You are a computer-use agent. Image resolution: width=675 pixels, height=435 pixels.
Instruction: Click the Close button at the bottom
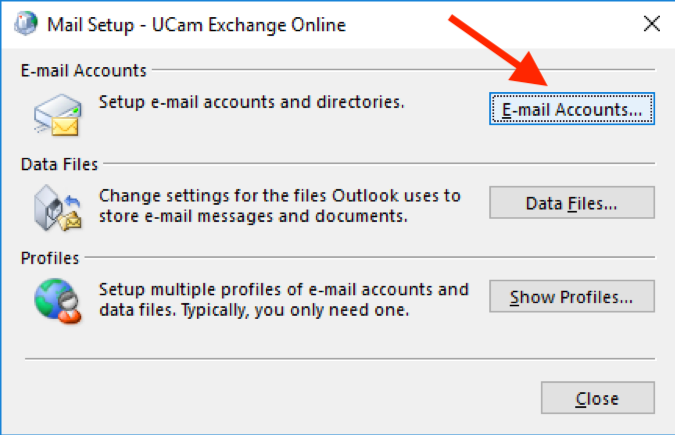[x=598, y=398]
